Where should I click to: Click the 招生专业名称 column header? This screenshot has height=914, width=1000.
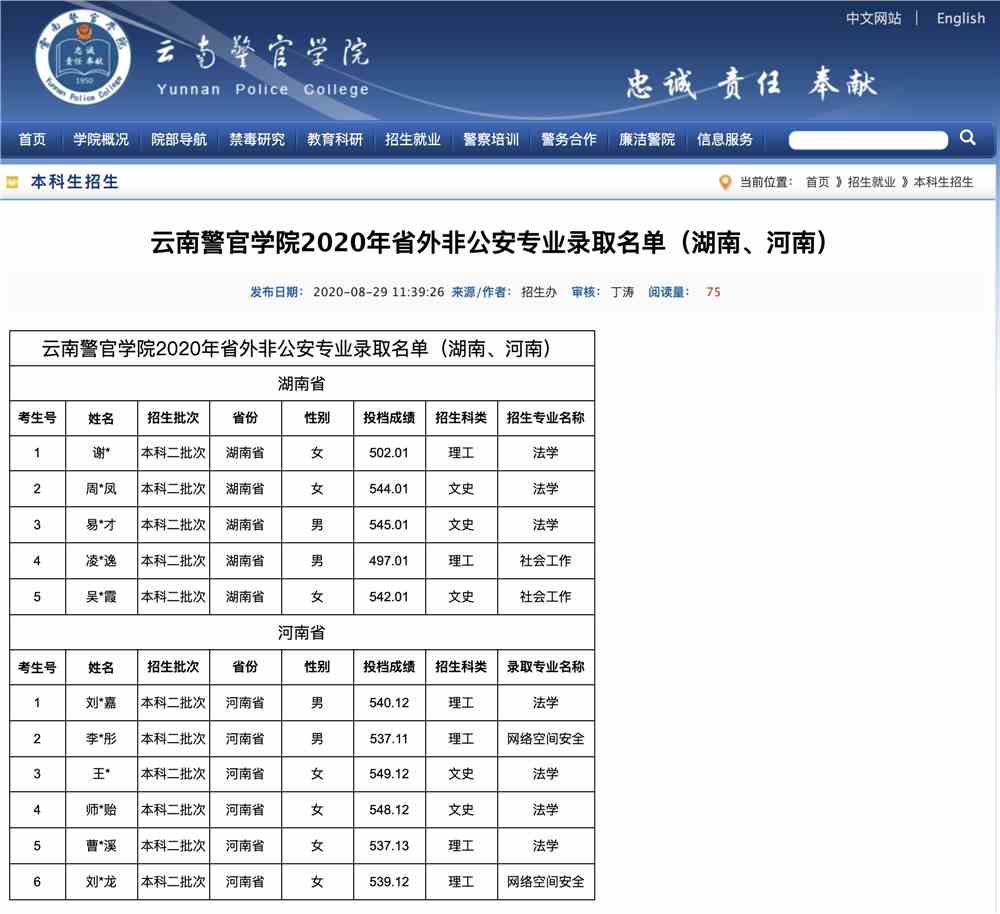[546, 418]
